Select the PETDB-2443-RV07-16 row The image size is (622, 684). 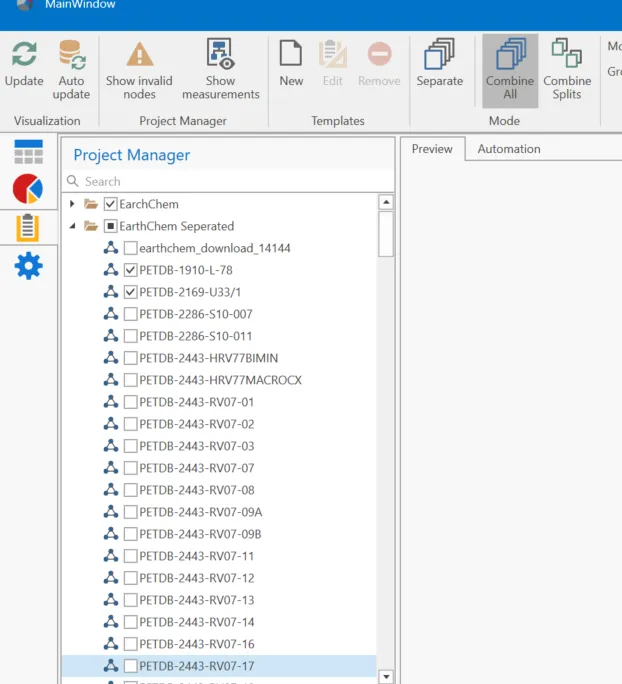(219, 644)
